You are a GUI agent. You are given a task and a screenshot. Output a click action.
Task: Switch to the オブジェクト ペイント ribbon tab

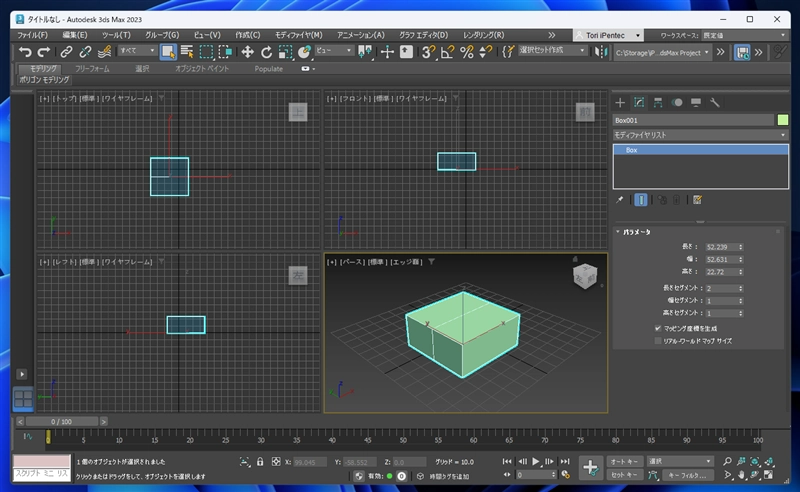[202, 68]
